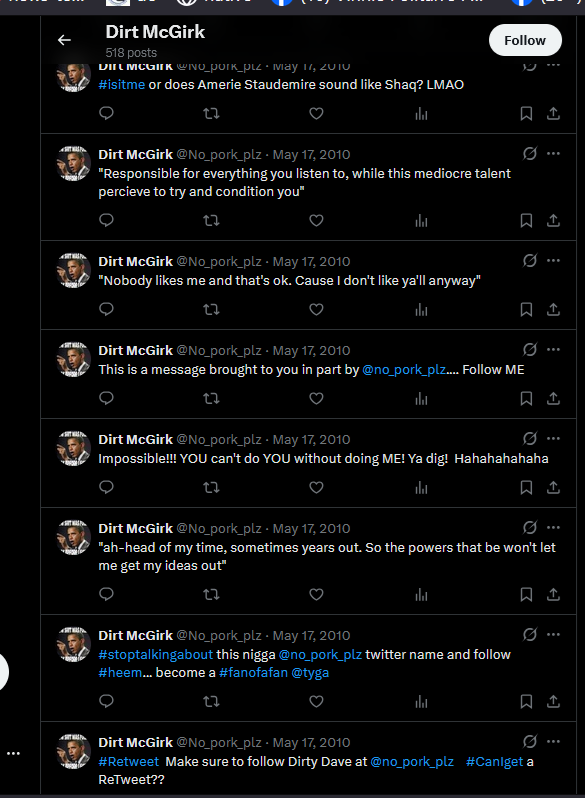Open profile picture on the 'Follow ME' tweet
585x798 pixels.
(73, 359)
